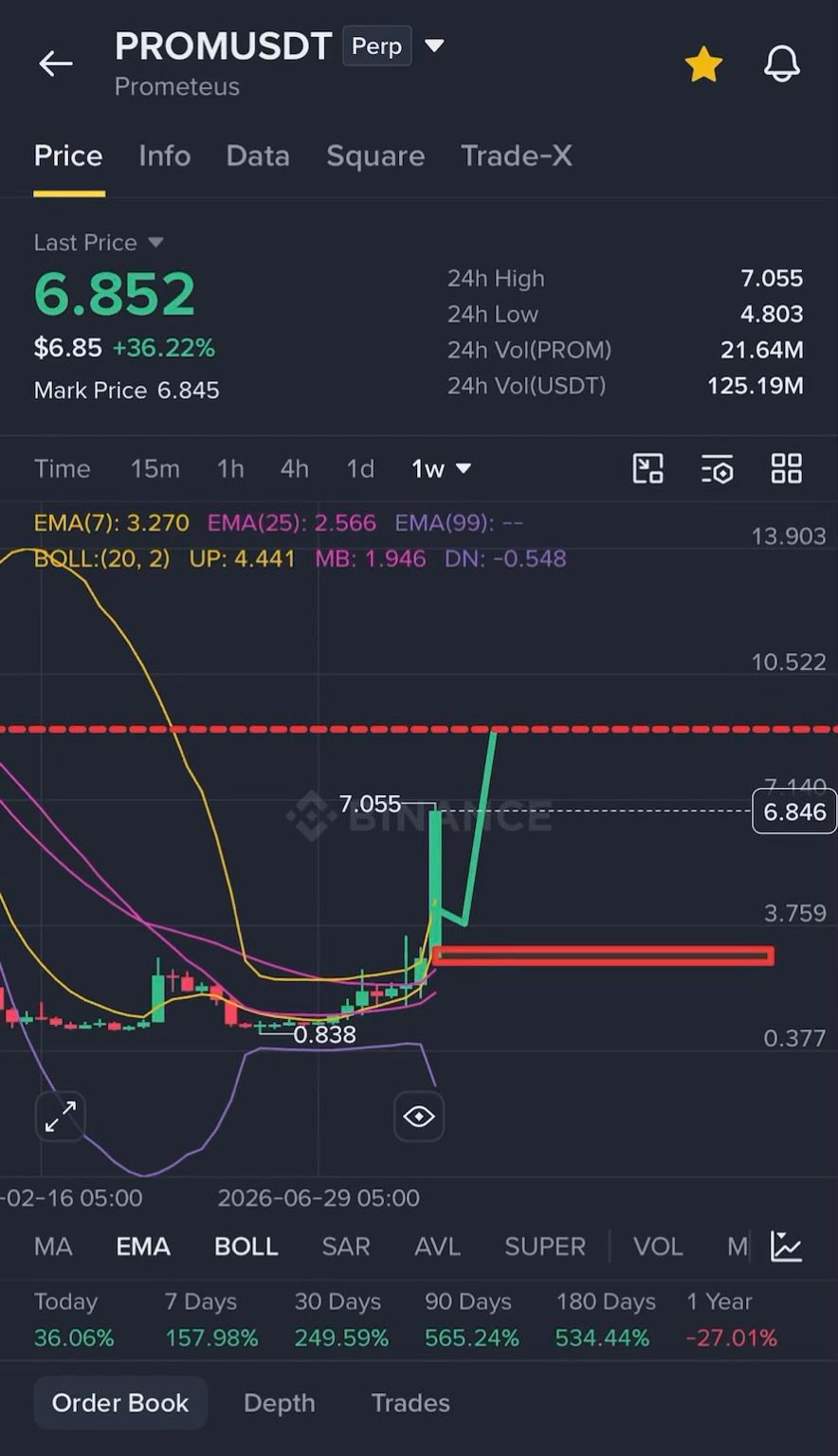Toggle the EMA indicator

pos(143,1247)
